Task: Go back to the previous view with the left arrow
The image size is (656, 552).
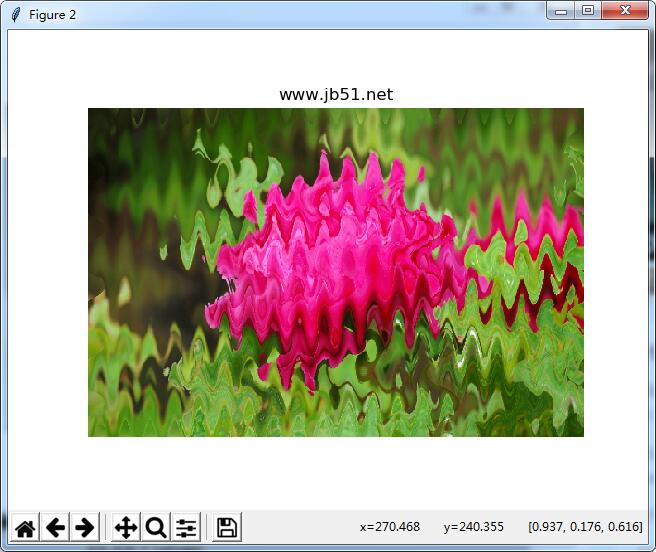Action: (55, 527)
